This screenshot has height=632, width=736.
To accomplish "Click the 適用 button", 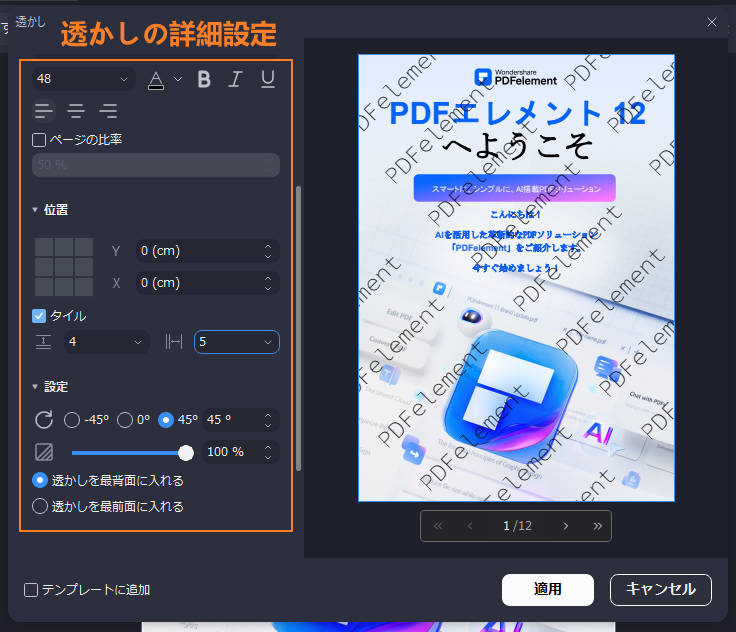I will (x=548, y=590).
